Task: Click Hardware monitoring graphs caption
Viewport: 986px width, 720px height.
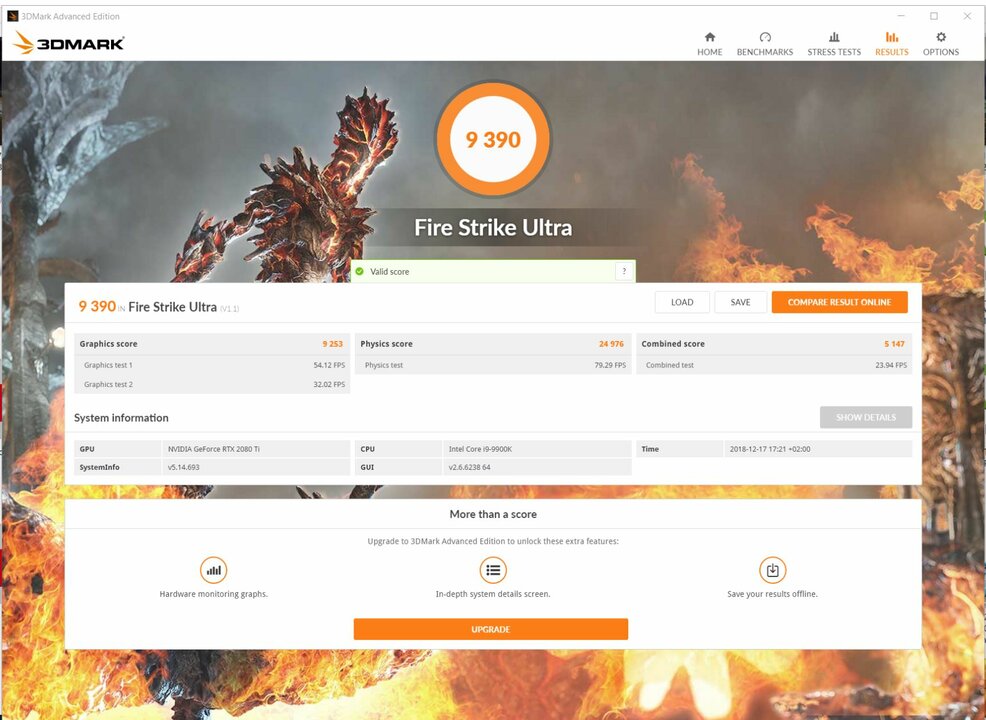Action: pos(214,594)
